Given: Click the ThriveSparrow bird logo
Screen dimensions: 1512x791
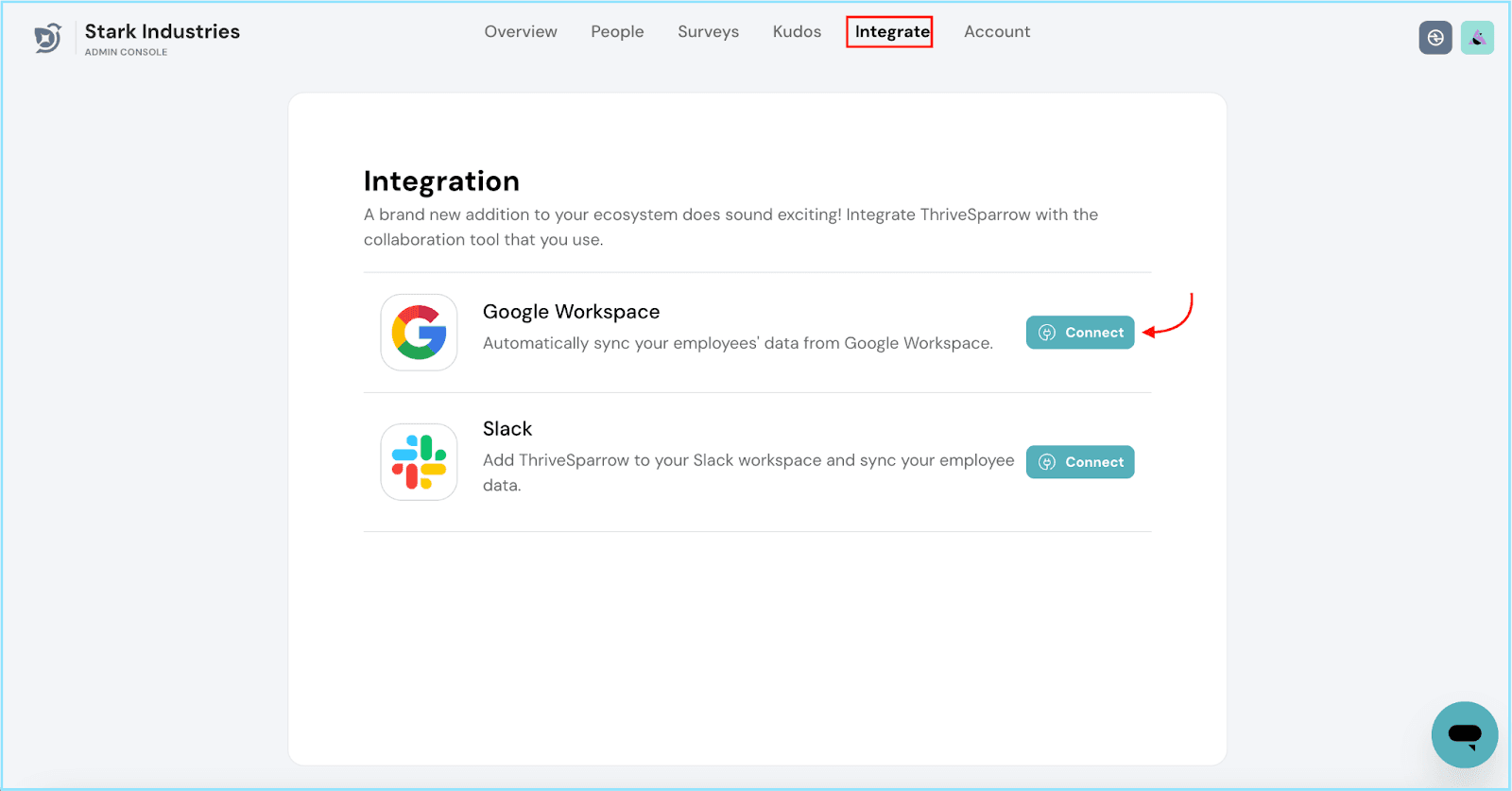Looking at the screenshot, I should 47,38.
